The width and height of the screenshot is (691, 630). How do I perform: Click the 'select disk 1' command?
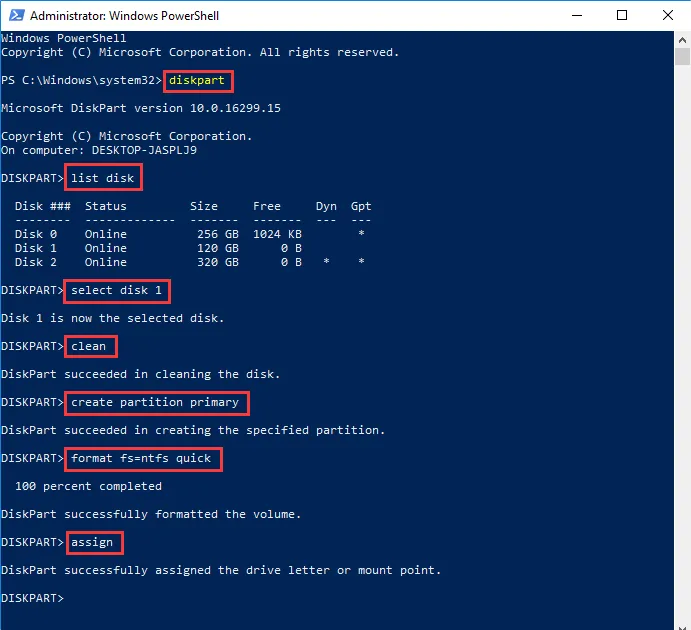coord(116,290)
